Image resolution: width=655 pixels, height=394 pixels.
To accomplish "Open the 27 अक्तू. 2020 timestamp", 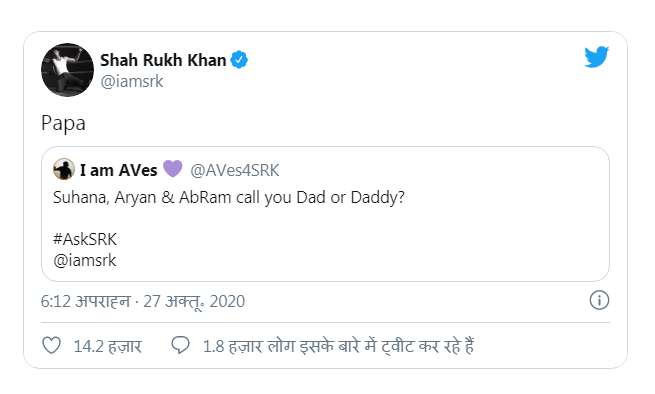I will click(194, 301).
